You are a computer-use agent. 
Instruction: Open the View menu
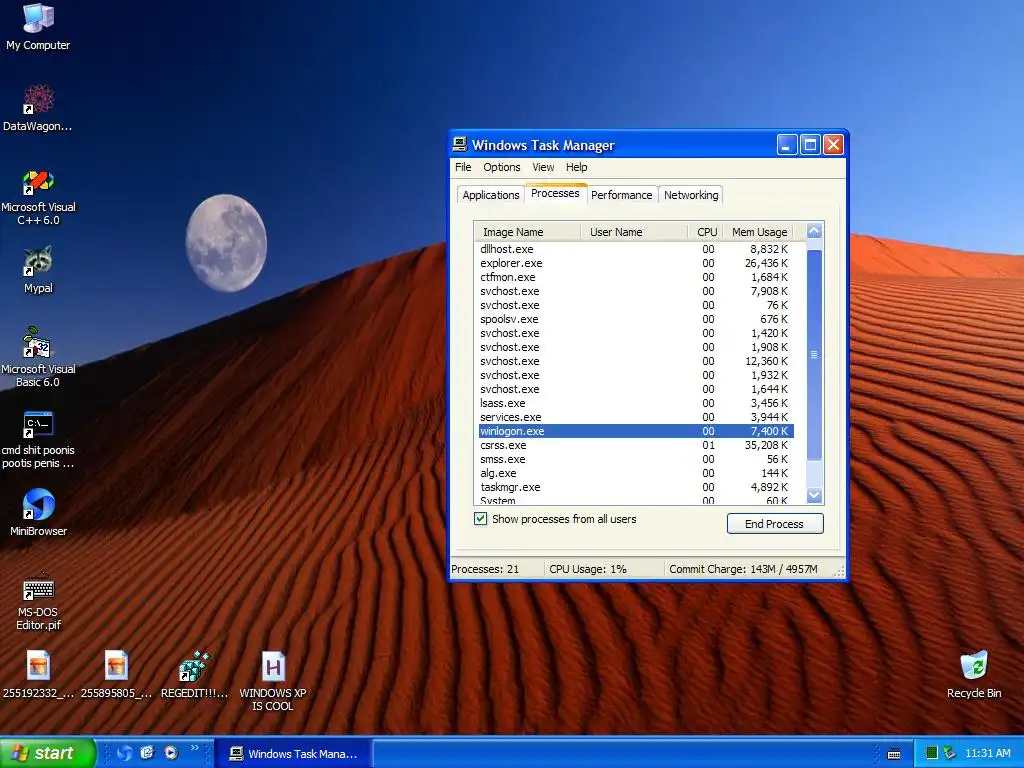click(543, 167)
